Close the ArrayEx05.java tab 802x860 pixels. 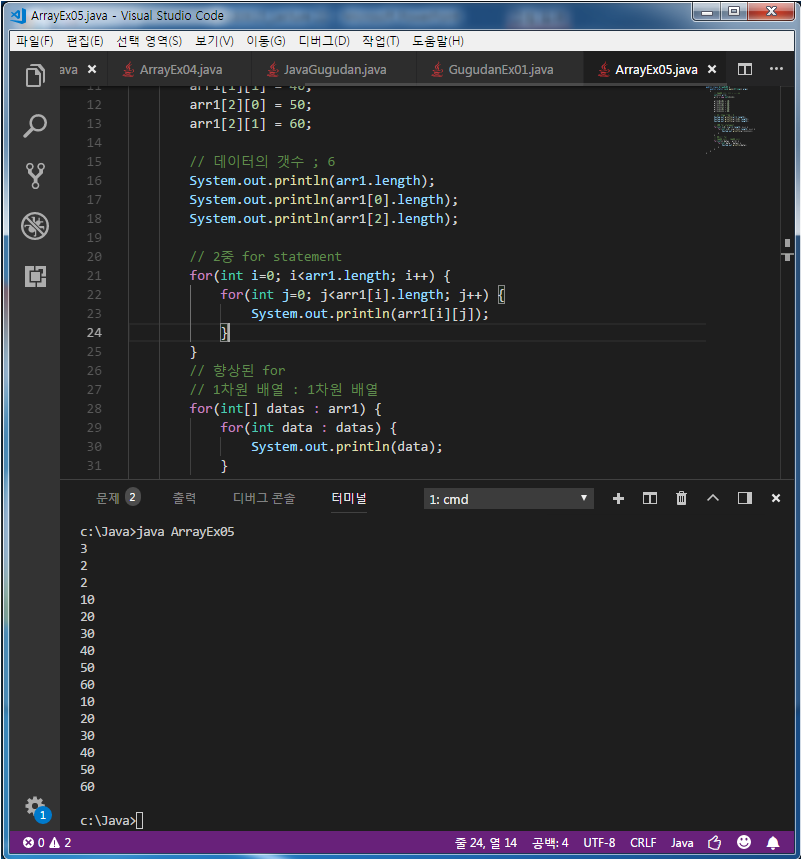coord(712,69)
